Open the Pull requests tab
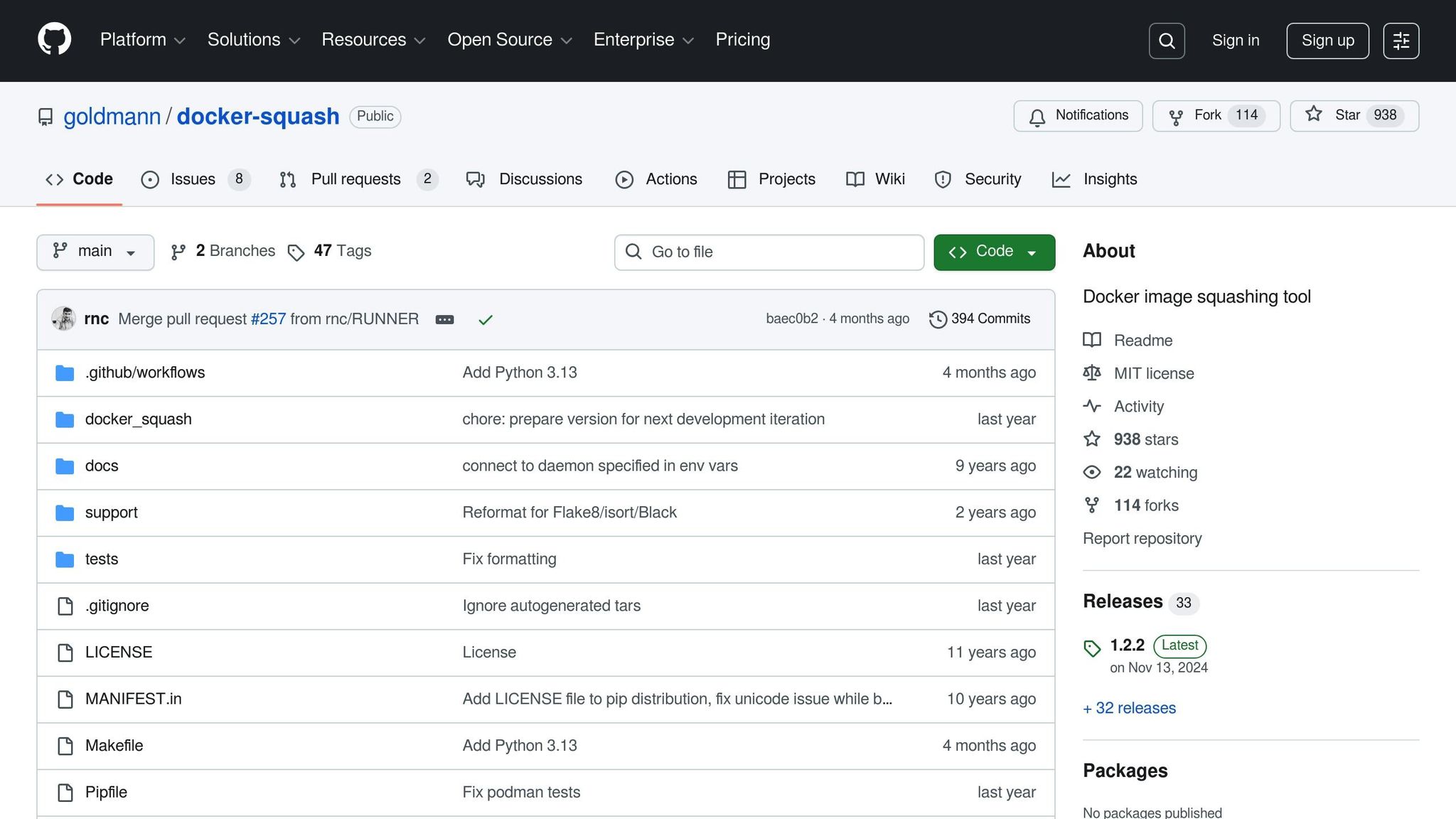 [355, 179]
